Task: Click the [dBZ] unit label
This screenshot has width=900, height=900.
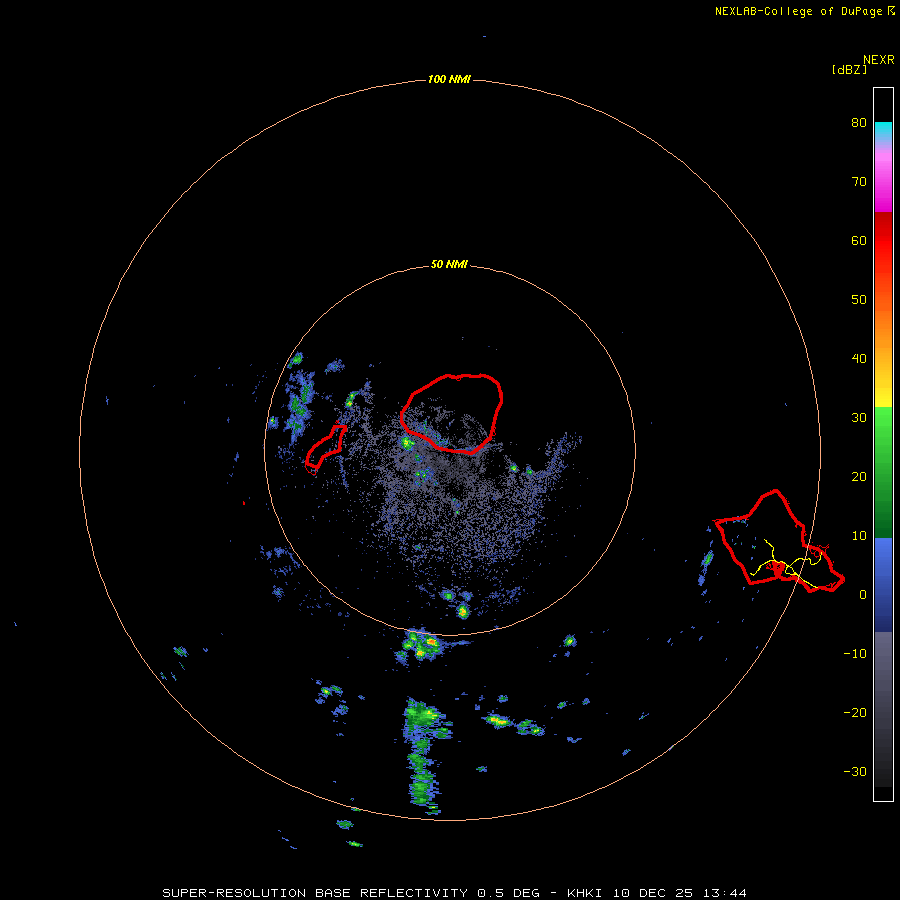Action: [849, 70]
